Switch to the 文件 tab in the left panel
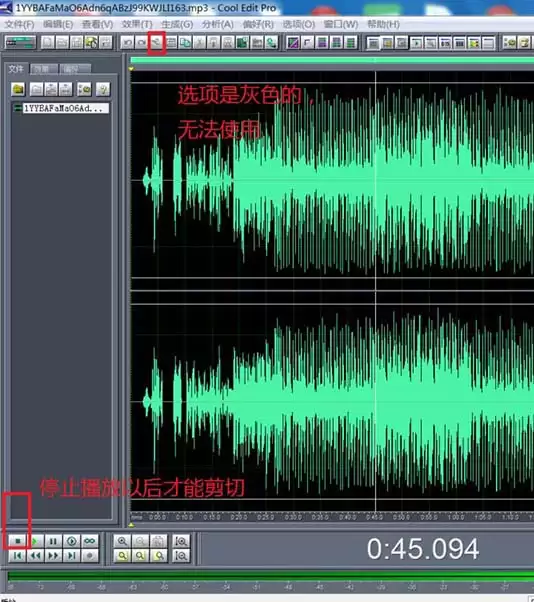The height and width of the screenshot is (602, 534). [16, 69]
